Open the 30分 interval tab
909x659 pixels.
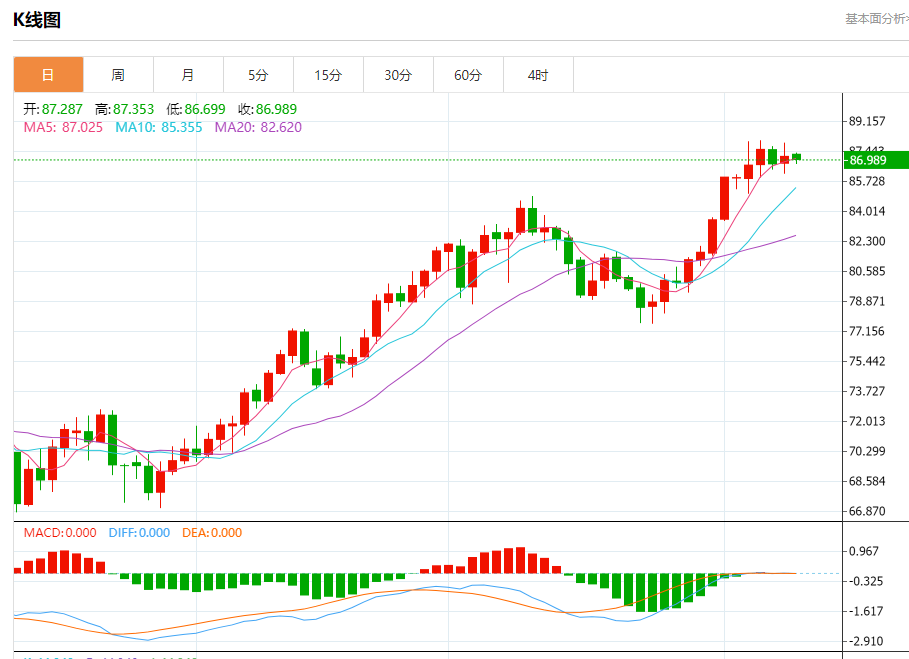(x=398, y=75)
